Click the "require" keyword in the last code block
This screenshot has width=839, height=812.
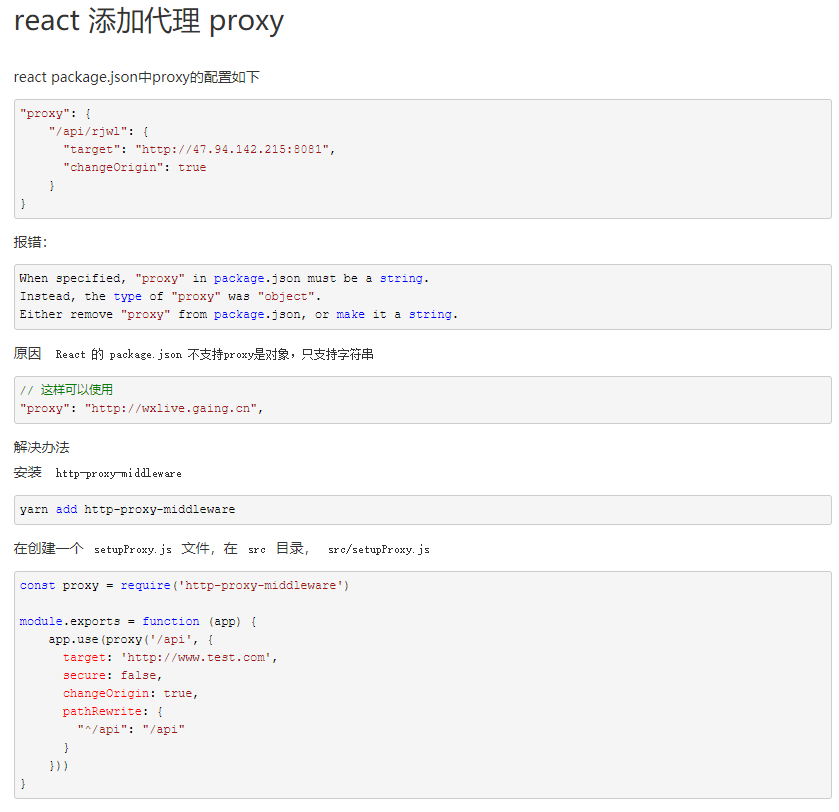(x=146, y=586)
